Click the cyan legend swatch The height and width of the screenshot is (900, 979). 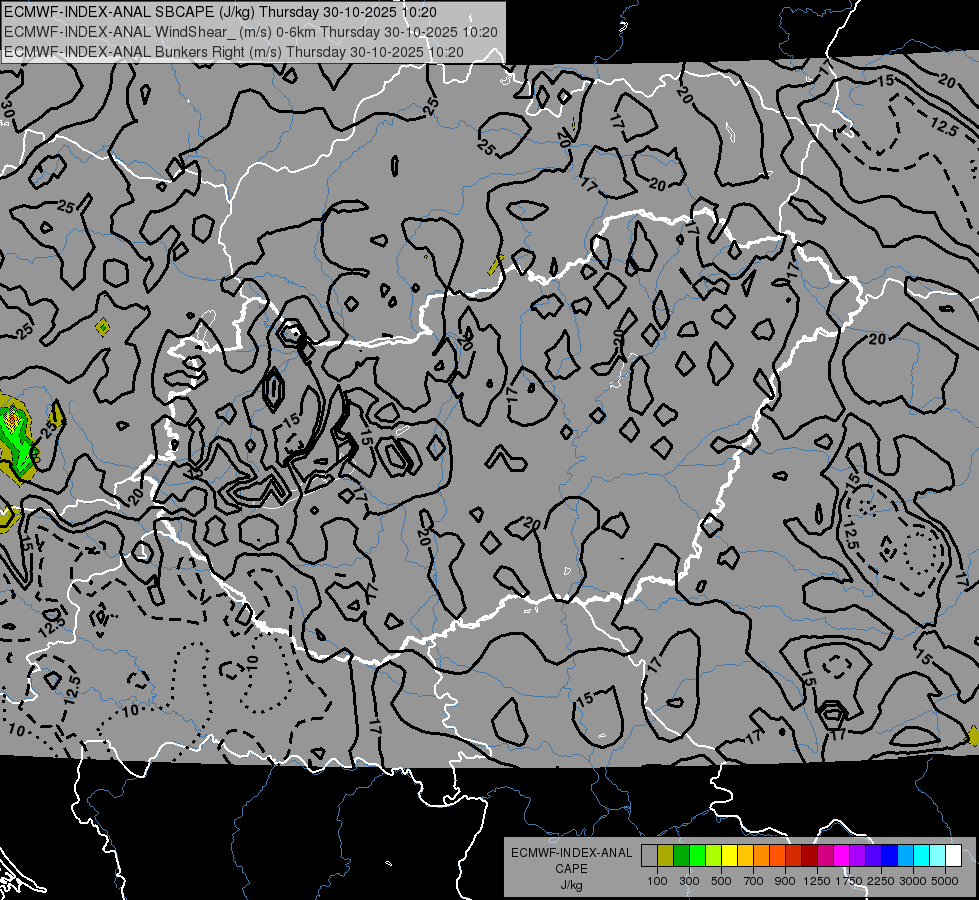coord(922,856)
